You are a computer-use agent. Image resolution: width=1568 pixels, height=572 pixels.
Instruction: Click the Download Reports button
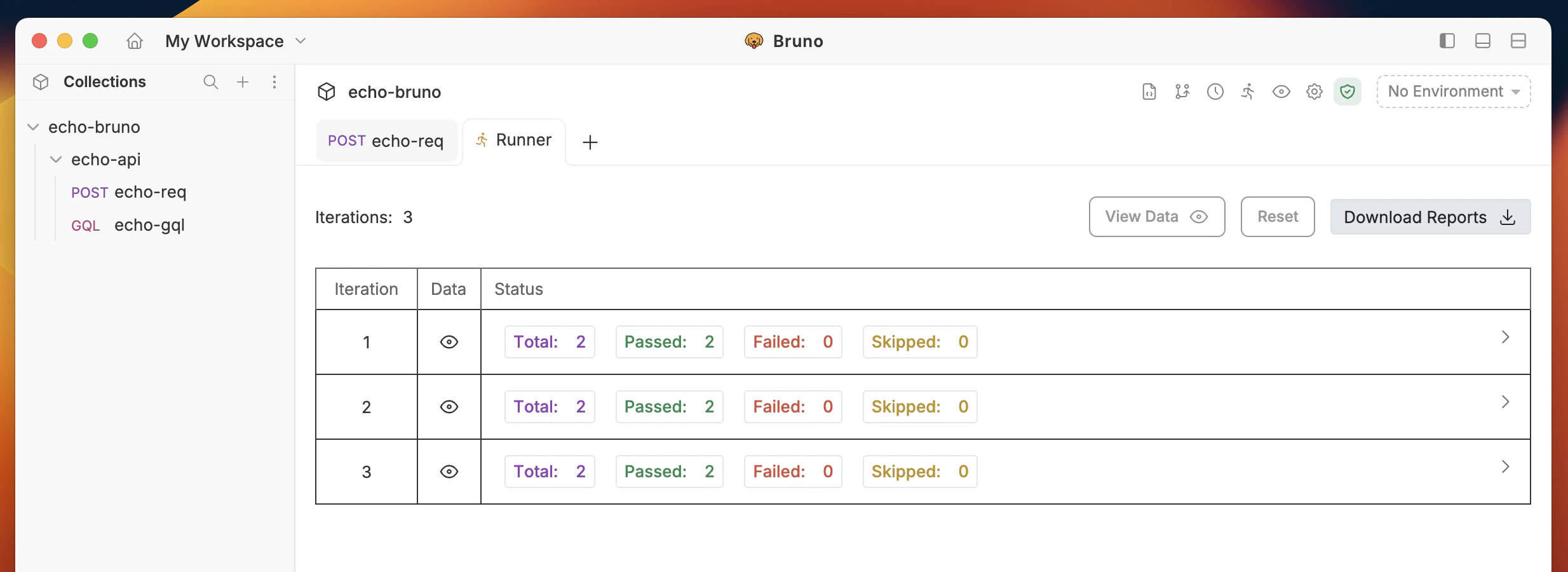[1429, 217]
